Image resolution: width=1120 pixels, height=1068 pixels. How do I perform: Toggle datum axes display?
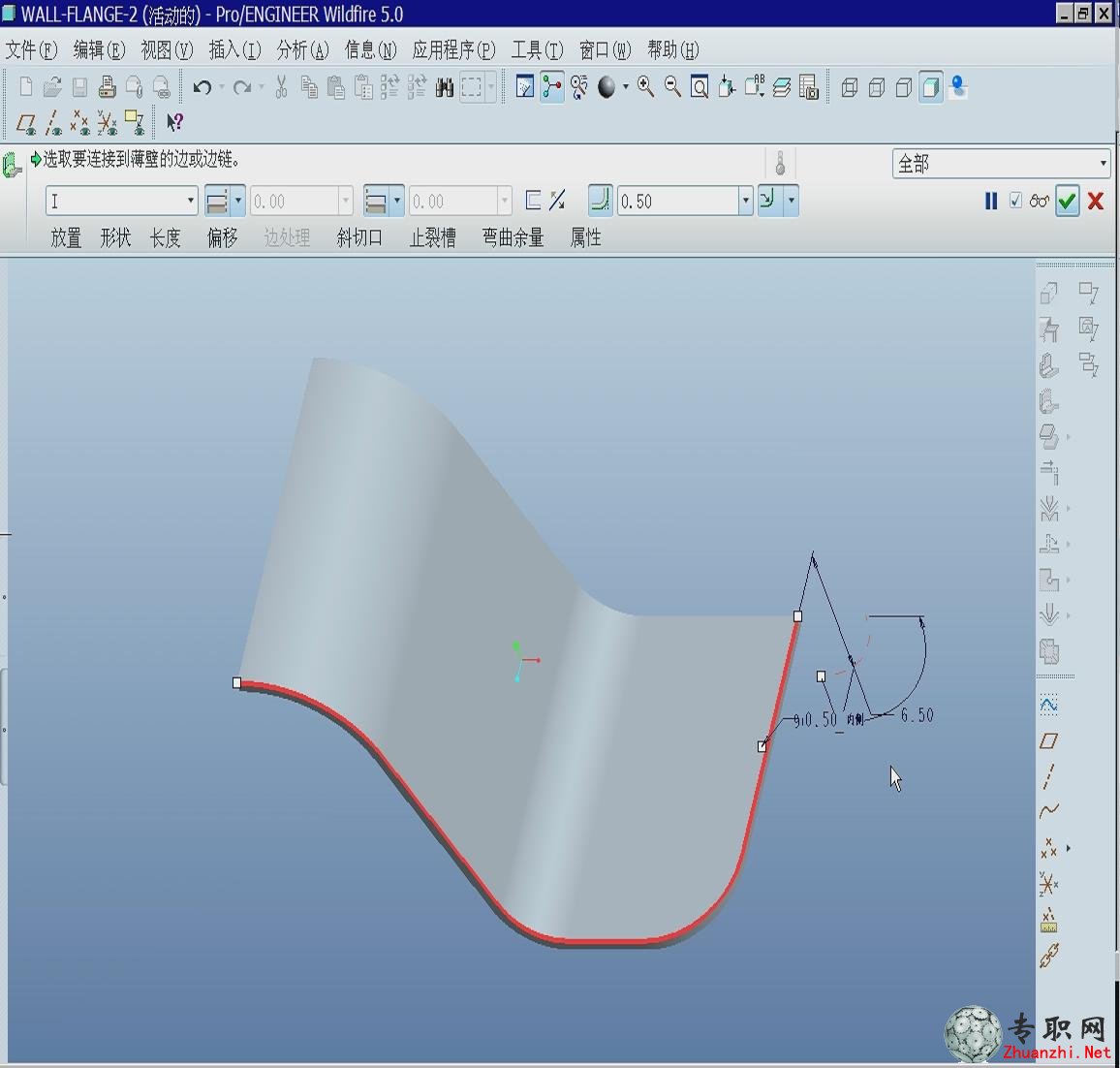click(x=53, y=124)
